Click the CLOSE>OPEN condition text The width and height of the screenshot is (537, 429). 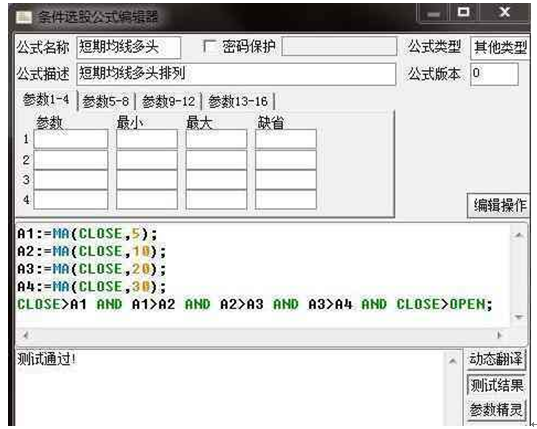(442, 304)
